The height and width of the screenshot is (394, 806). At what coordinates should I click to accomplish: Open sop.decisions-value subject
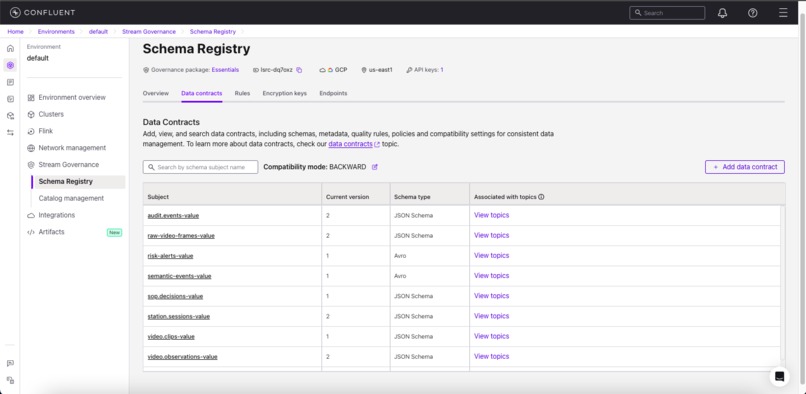175,296
